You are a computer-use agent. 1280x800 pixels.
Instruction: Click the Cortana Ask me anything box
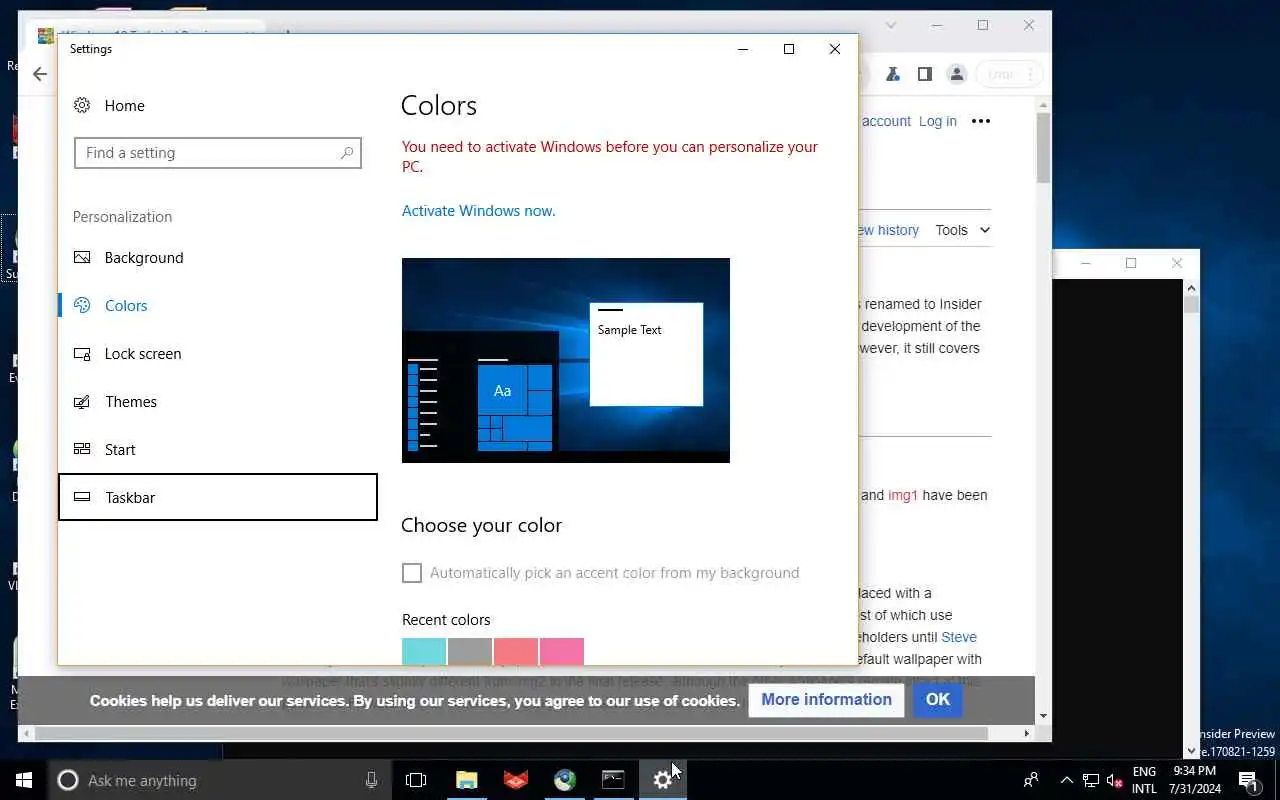(x=220, y=780)
